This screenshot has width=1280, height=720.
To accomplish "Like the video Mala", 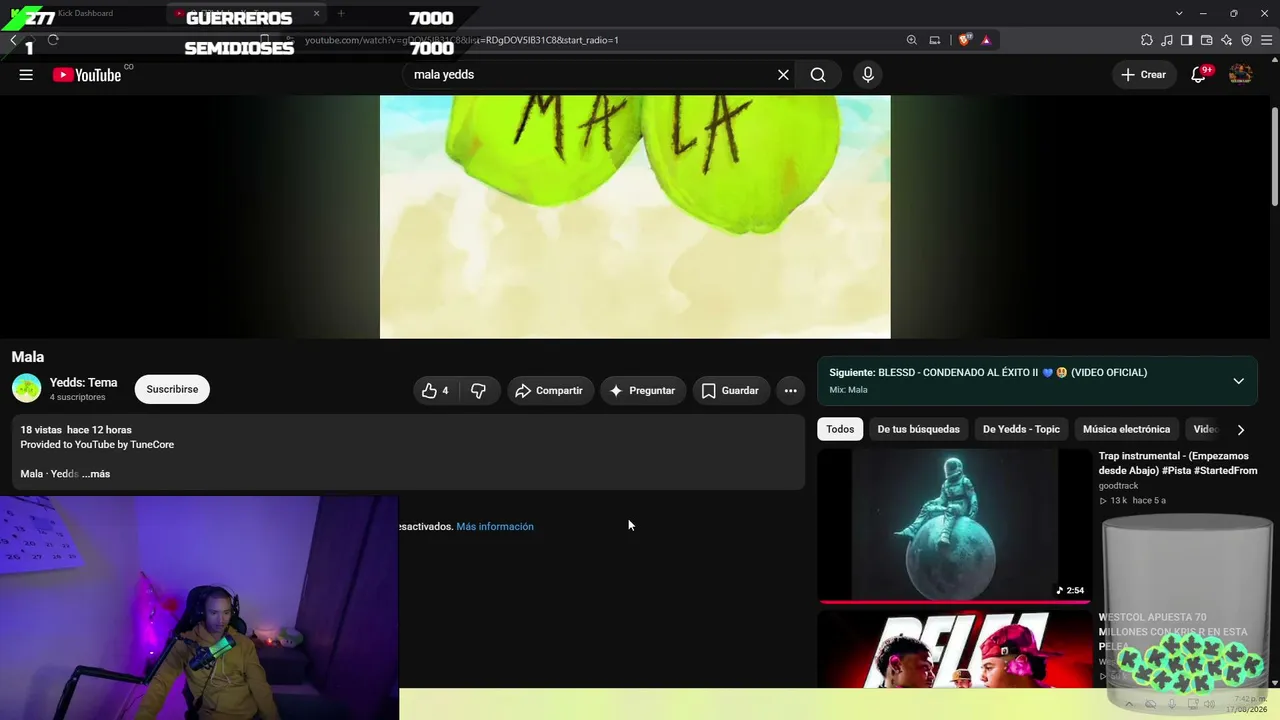I will (435, 391).
